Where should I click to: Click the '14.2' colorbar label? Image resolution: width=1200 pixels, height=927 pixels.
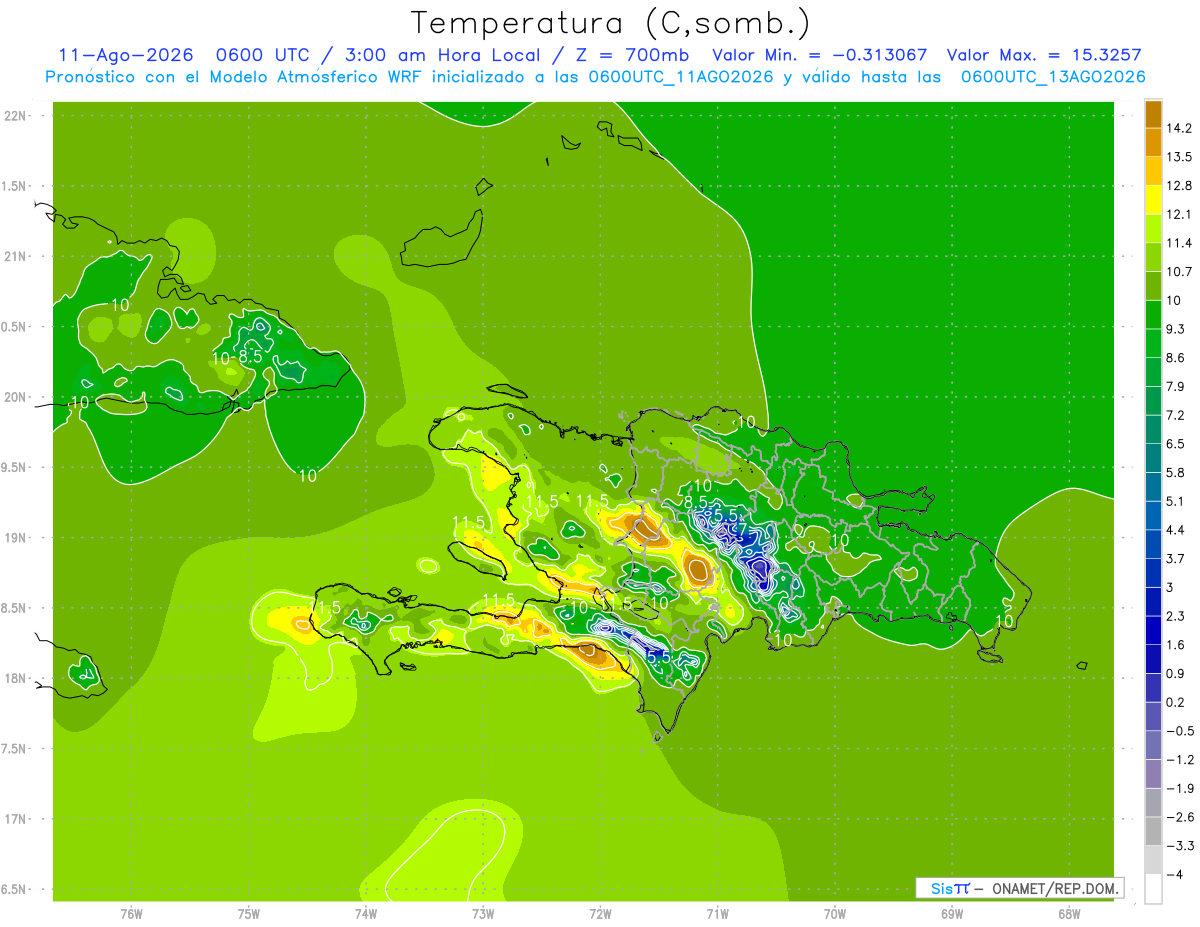(1180, 128)
